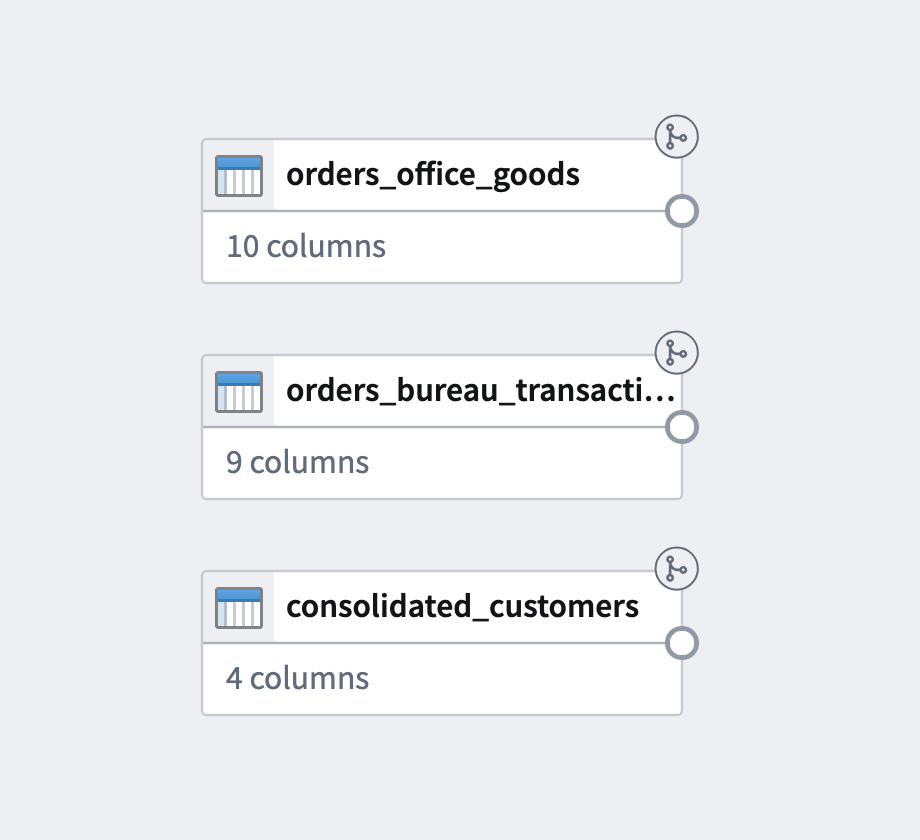This screenshot has width=920, height=840.
Task: Click output port circle of consolidated_customers
Action: click(x=681, y=644)
